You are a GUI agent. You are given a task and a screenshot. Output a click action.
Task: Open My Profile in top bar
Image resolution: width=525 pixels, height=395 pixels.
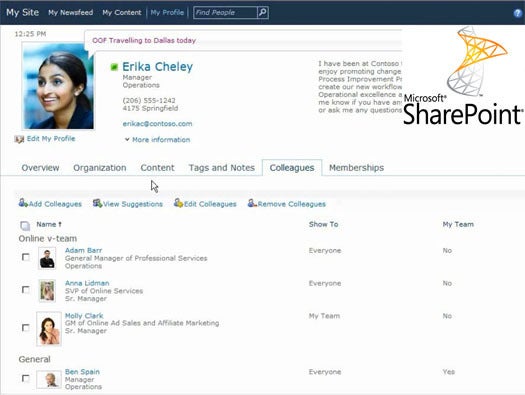coord(167,12)
